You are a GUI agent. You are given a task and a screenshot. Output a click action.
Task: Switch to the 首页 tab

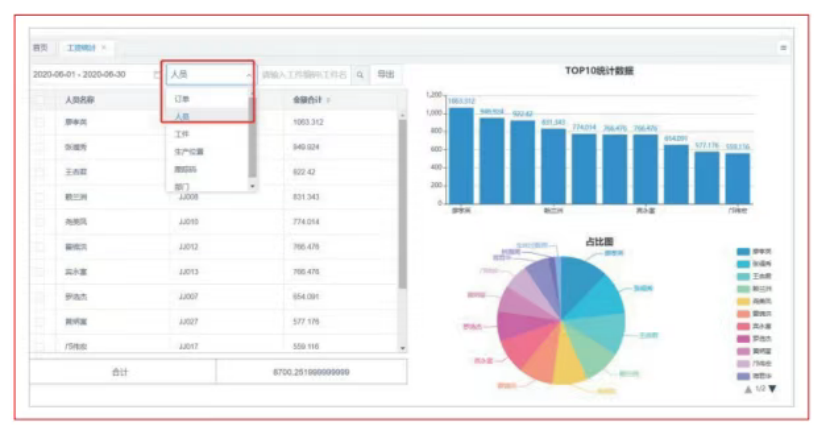(x=40, y=48)
